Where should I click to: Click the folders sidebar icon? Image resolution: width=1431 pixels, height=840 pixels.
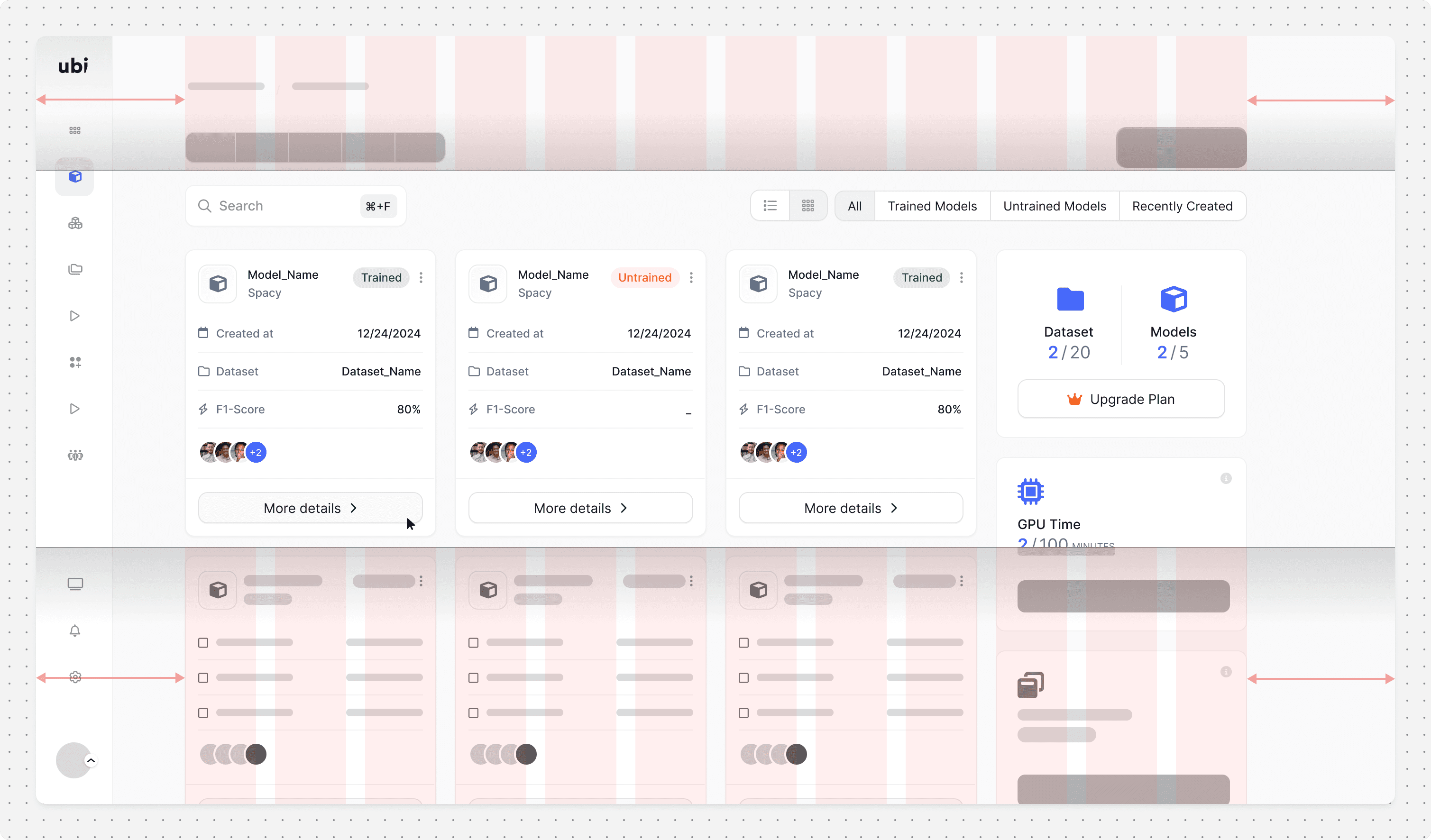(x=75, y=269)
